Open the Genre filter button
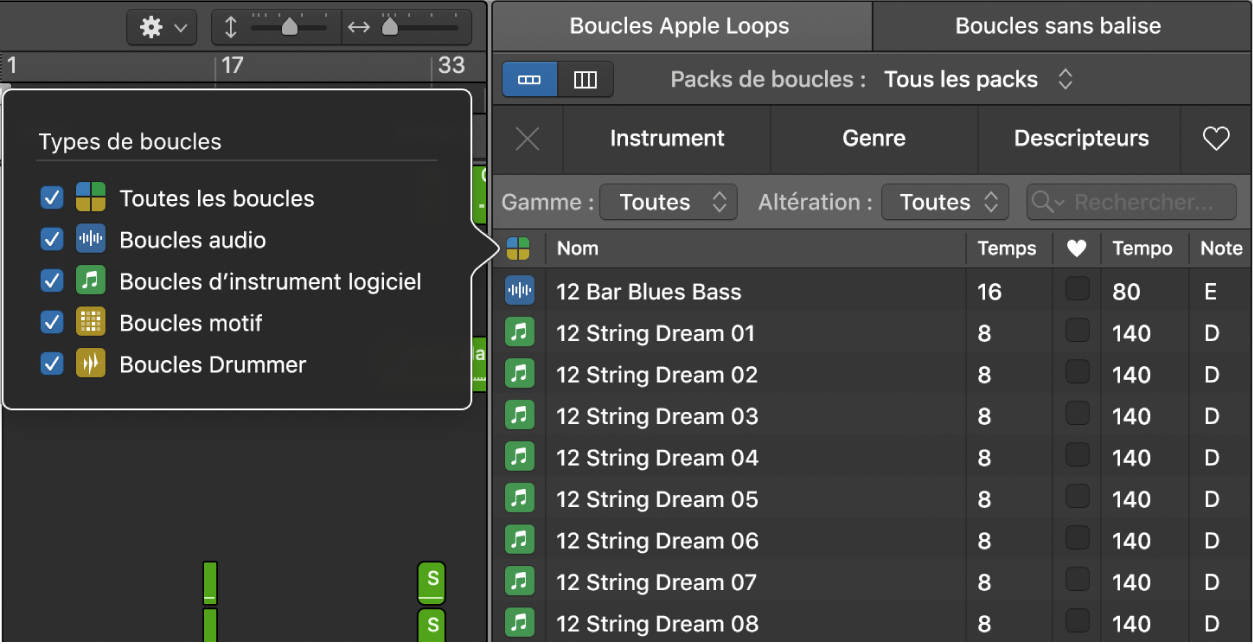 pos(874,139)
